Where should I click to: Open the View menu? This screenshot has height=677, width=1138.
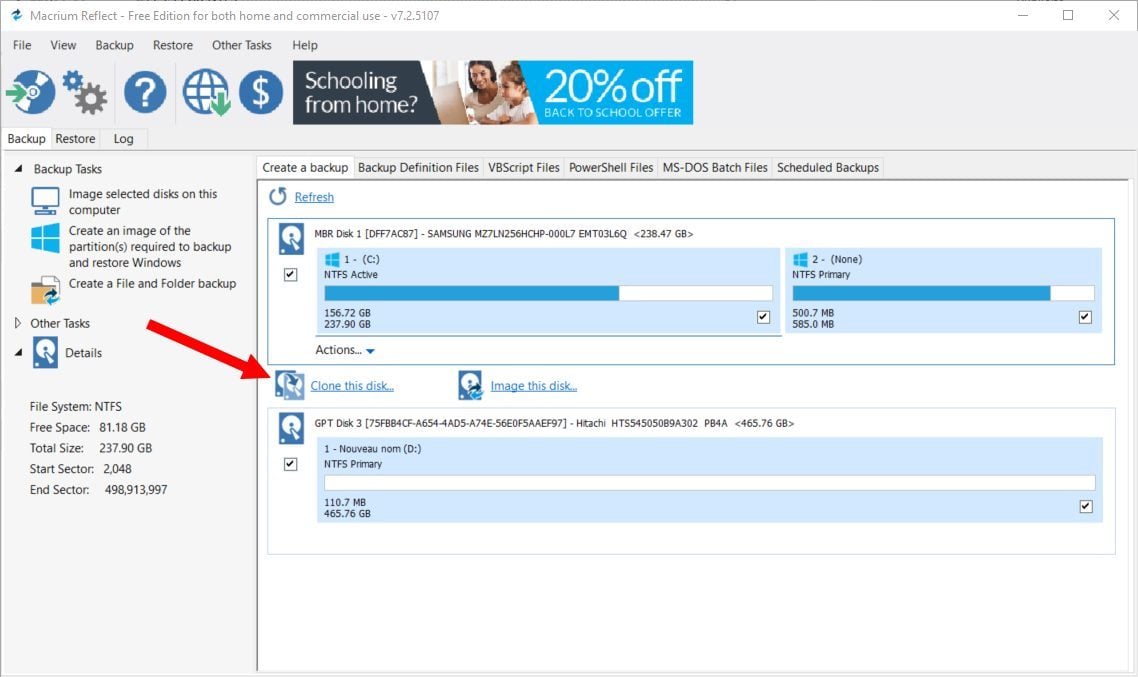63,45
